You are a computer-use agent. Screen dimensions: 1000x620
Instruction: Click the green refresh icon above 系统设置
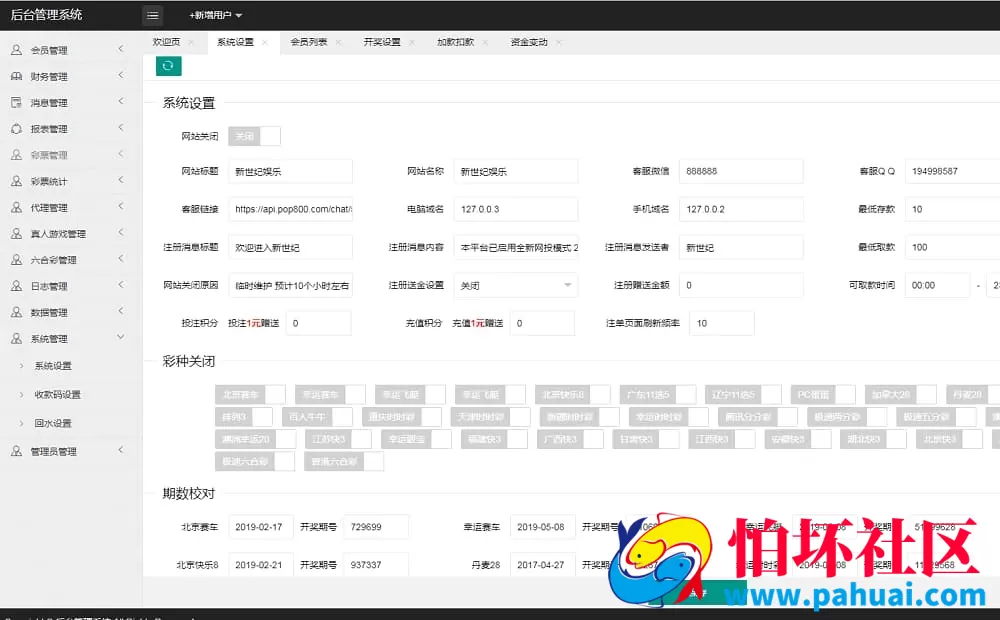[x=168, y=65]
